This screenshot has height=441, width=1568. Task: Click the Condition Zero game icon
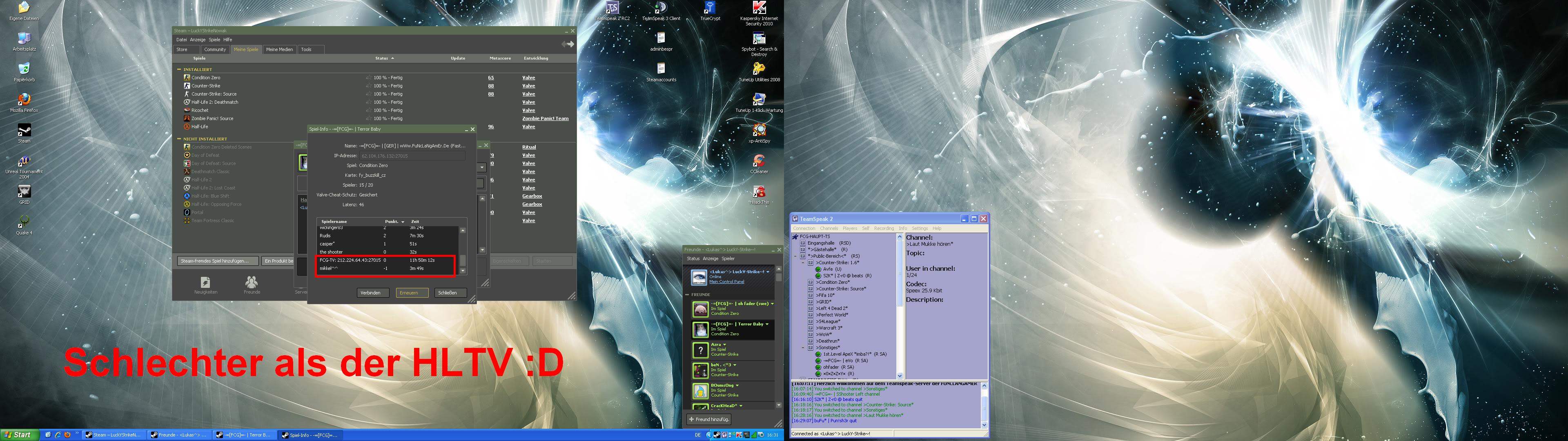pos(187,77)
